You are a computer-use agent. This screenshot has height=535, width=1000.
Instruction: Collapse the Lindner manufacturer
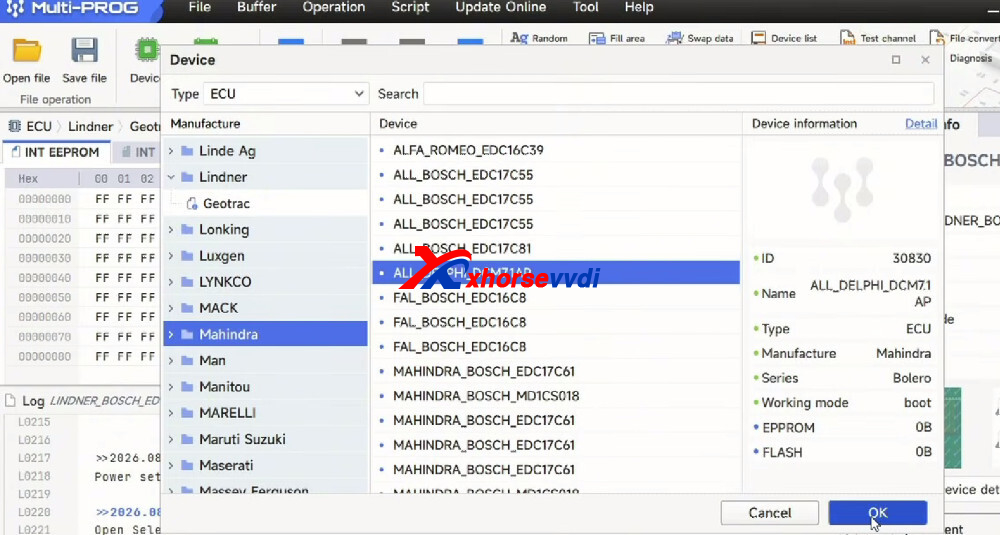pyautogui.click(x=171, y=177)
